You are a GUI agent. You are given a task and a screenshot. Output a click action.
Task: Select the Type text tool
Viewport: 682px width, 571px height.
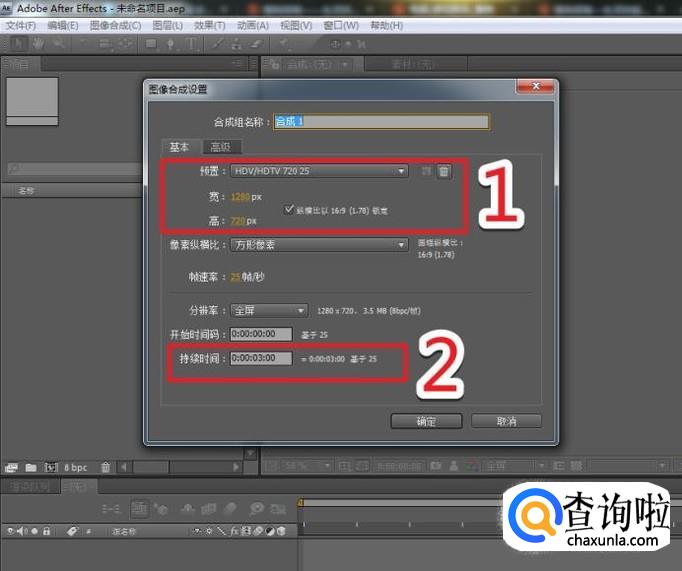tap(190, 44)
